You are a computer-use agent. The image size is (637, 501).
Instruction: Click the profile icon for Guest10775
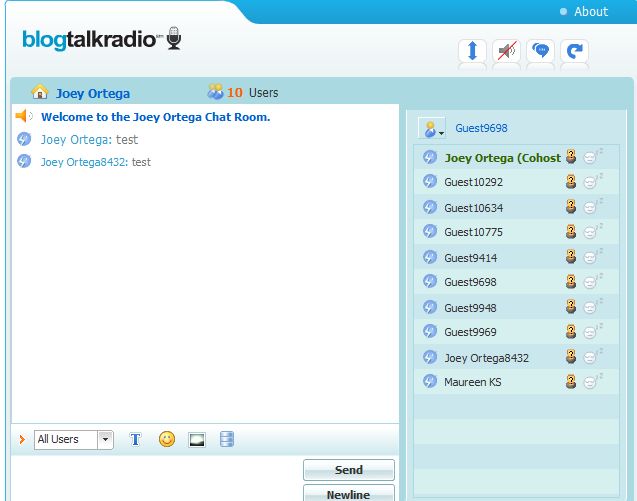point(571,231)
